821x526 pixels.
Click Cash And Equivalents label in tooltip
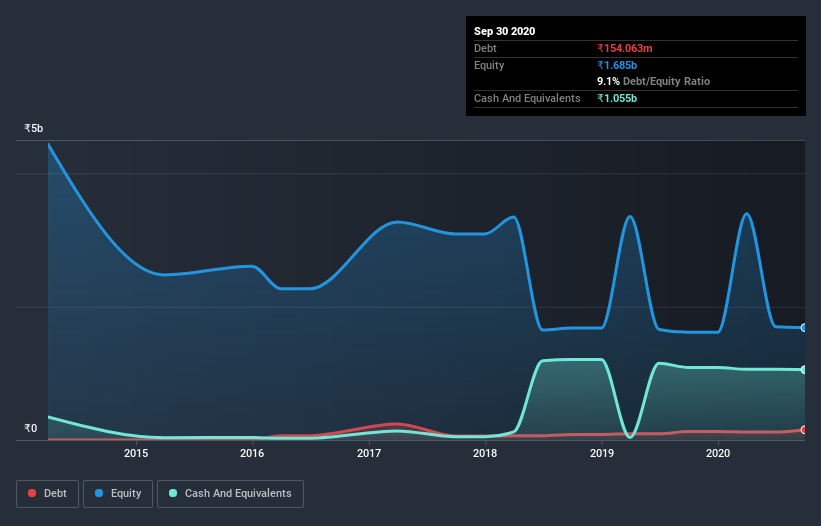[527, 98]
